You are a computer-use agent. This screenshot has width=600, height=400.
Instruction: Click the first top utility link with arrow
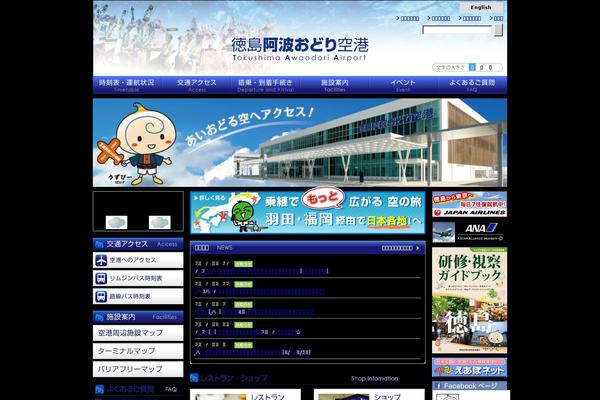click(x=408, y=18)
